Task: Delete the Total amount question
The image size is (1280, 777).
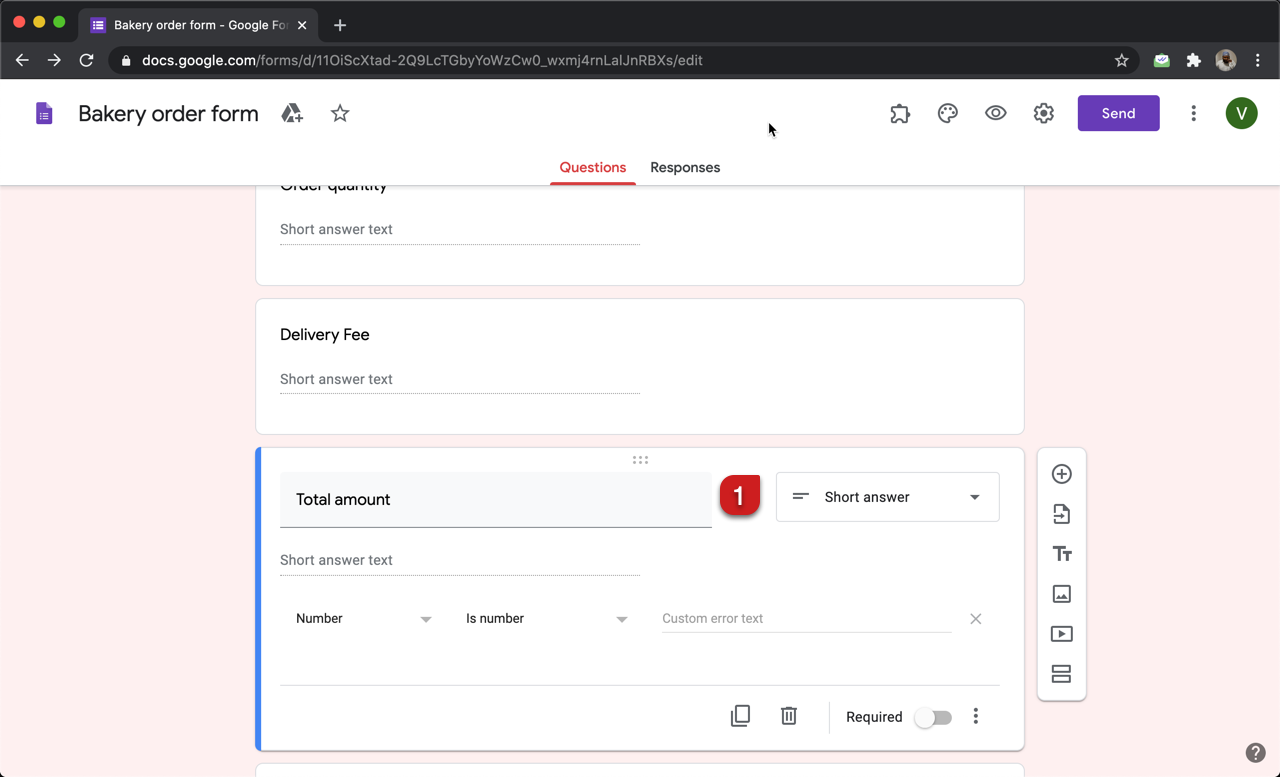Action: tap(788, 715)
